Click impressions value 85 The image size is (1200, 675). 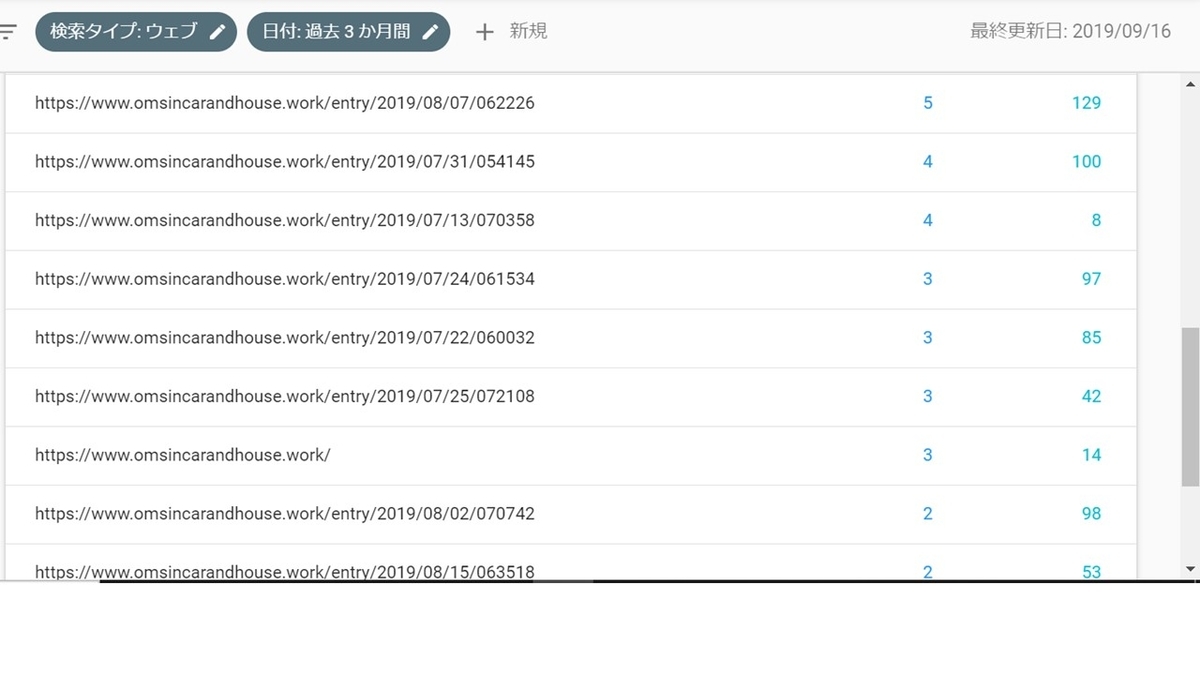click(1091, 338)
